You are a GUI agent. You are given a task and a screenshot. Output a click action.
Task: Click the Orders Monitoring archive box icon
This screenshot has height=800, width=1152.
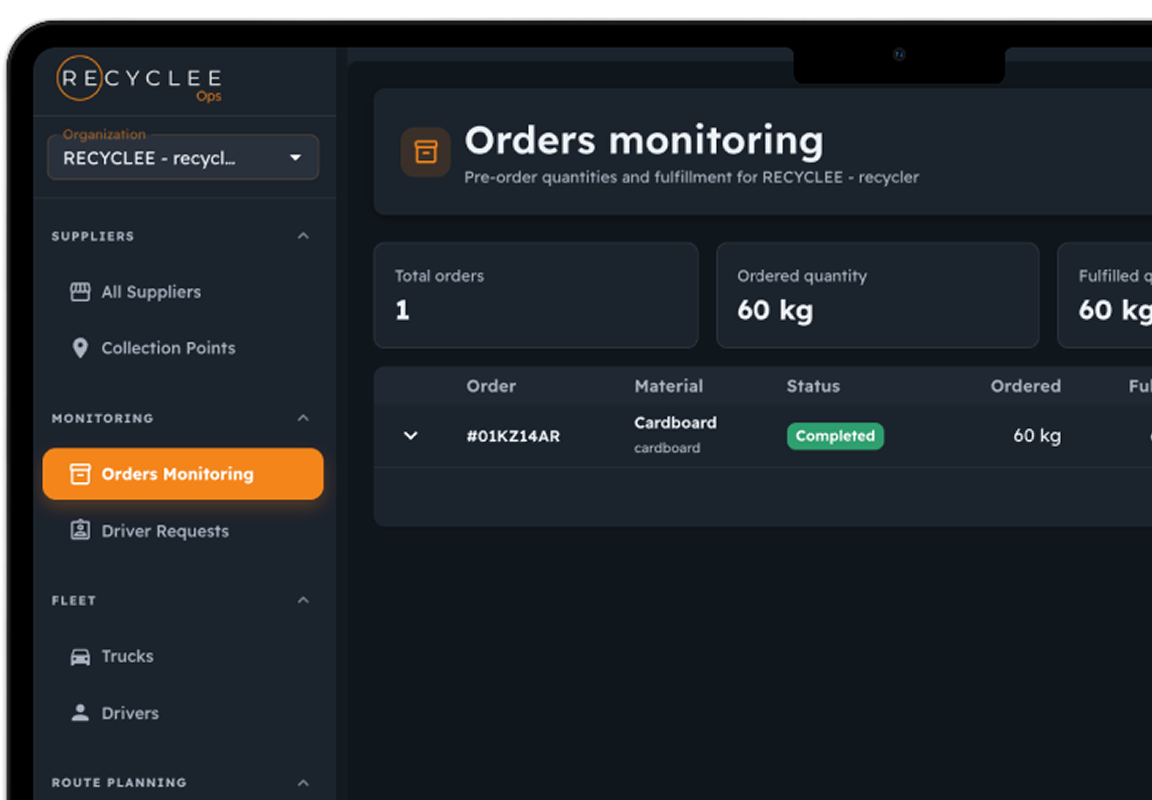tap(80, 474)
